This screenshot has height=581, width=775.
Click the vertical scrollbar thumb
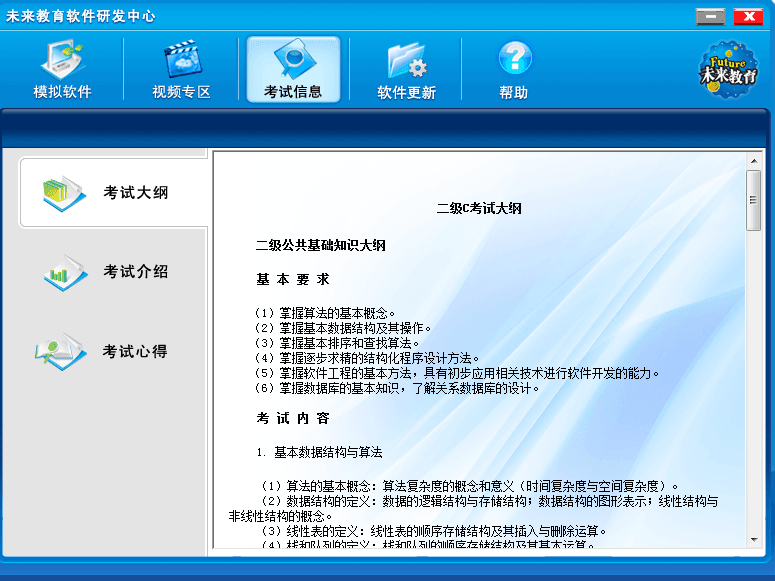pyautogui.click(x=753, y=200)
